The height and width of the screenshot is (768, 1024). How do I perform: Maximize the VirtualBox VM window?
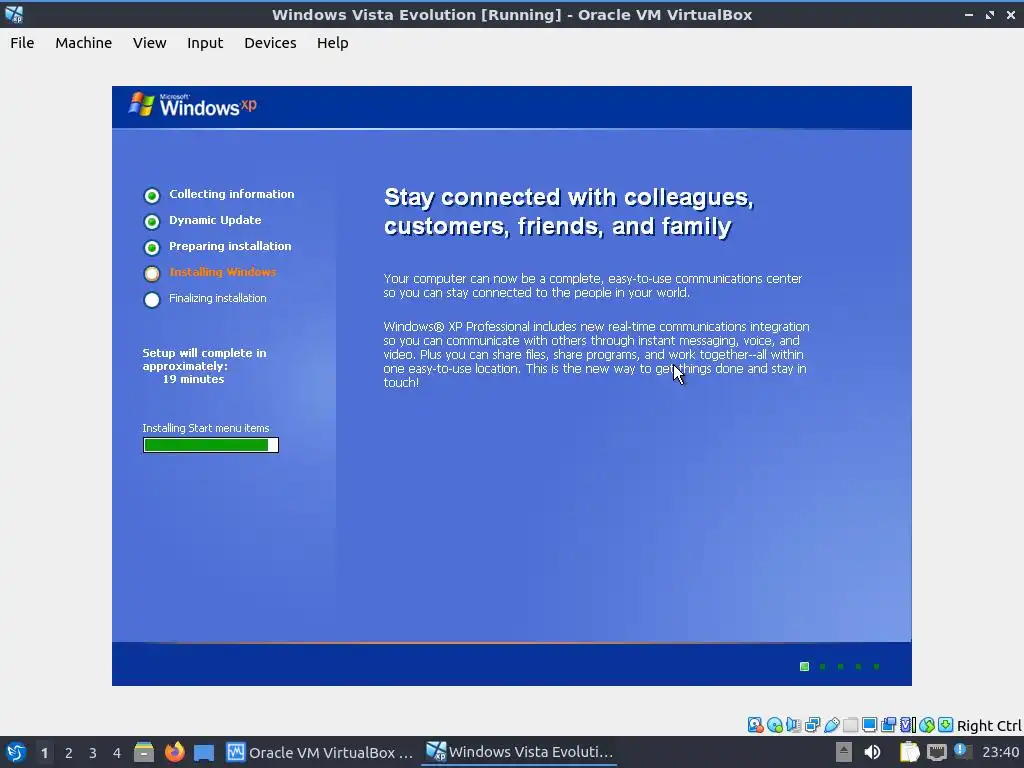coord(990,14)
